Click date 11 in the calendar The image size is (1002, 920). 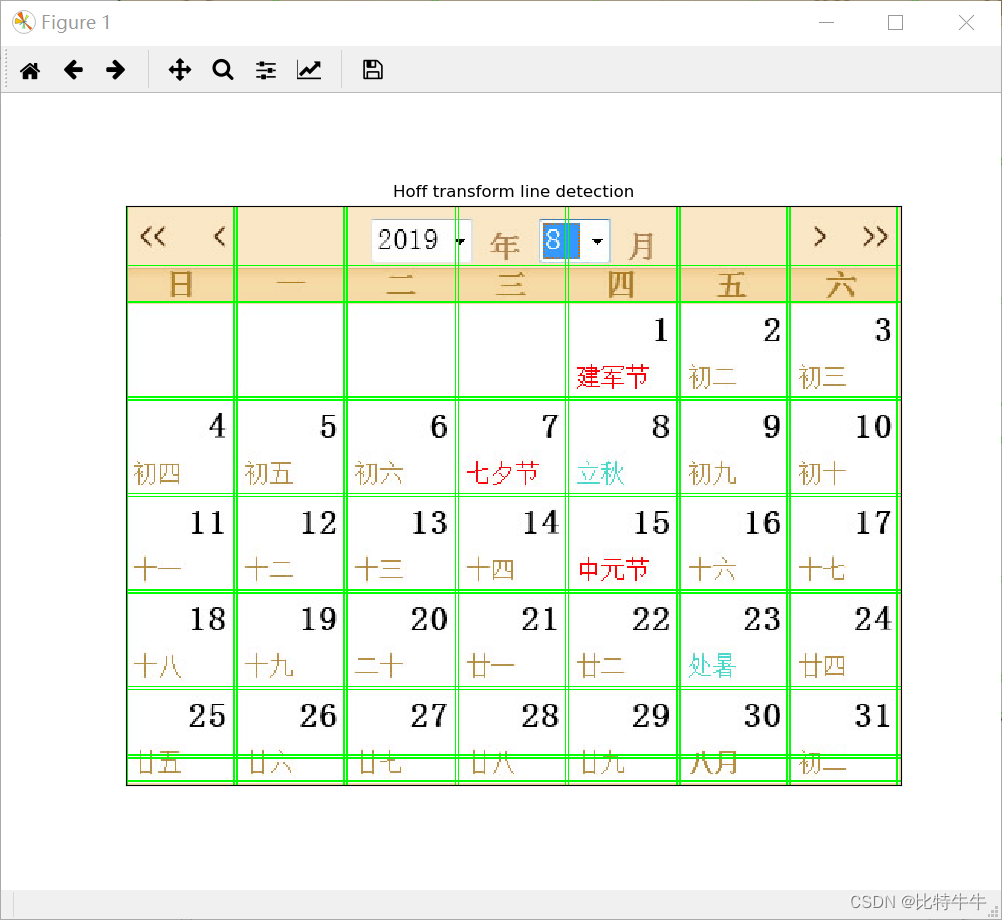pyautogui.click(x=208, y=523)
